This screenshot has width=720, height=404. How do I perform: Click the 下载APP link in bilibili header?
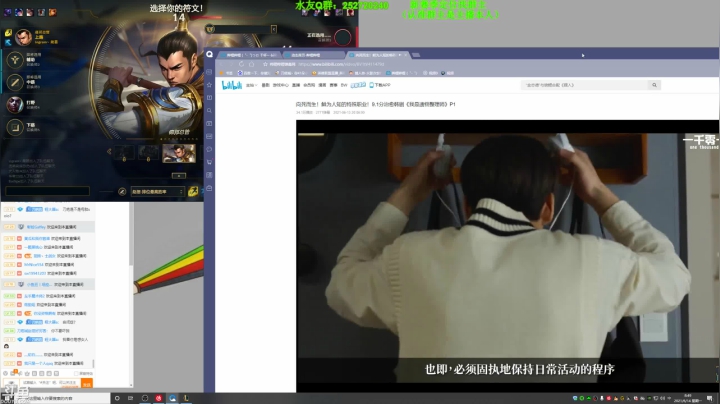click(x=380, y=85)
